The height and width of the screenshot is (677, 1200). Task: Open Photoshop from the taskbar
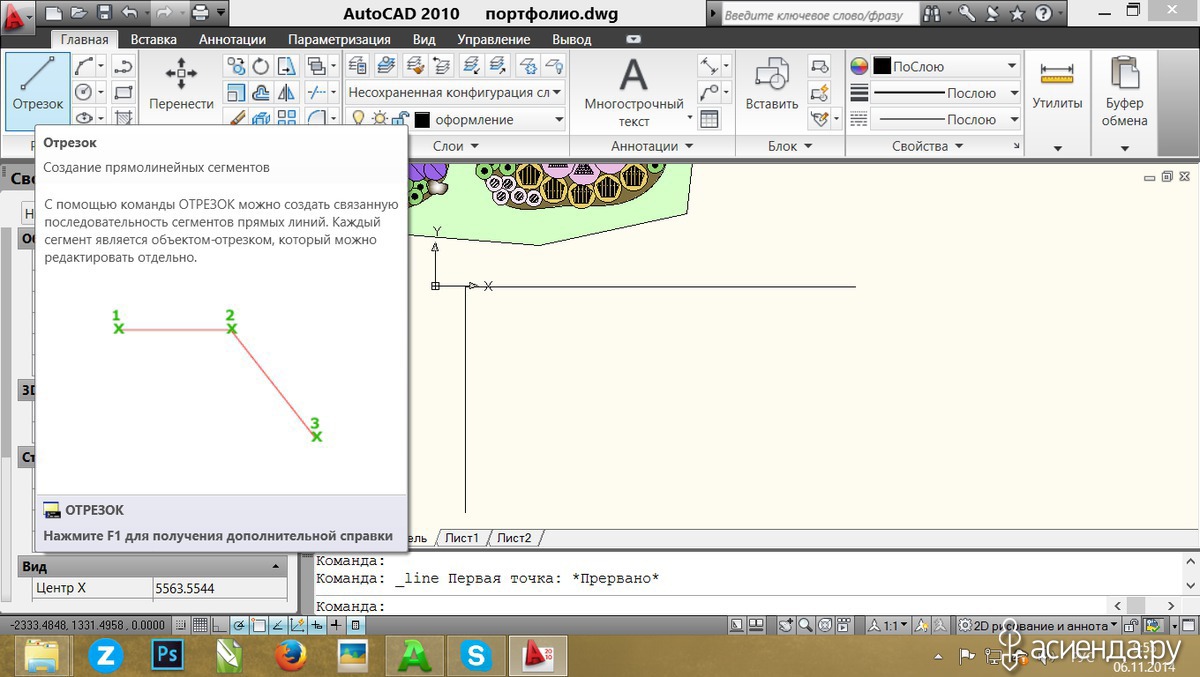(x=167, y=656)
